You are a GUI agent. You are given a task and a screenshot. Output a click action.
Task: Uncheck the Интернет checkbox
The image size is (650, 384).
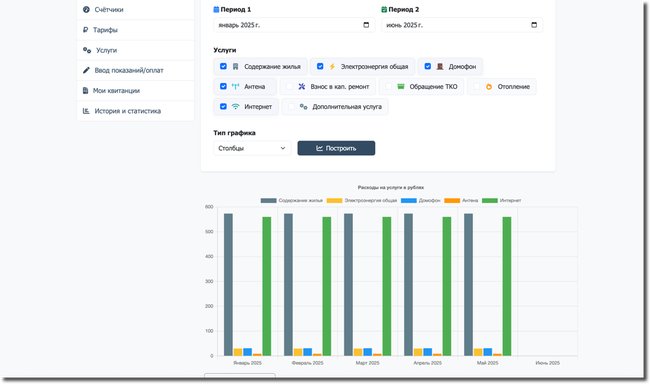tap(223, 107)
